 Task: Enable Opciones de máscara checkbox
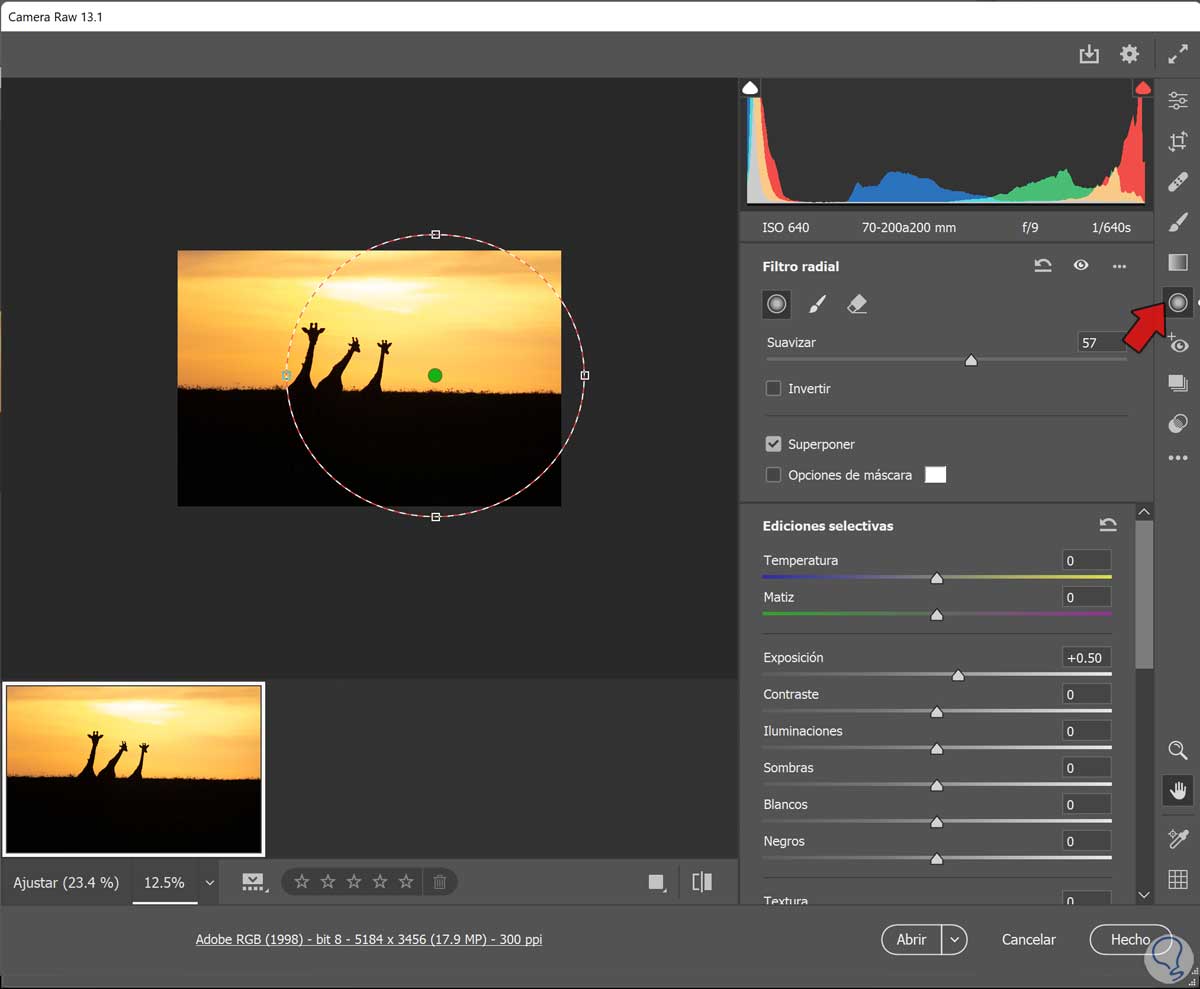773,475
